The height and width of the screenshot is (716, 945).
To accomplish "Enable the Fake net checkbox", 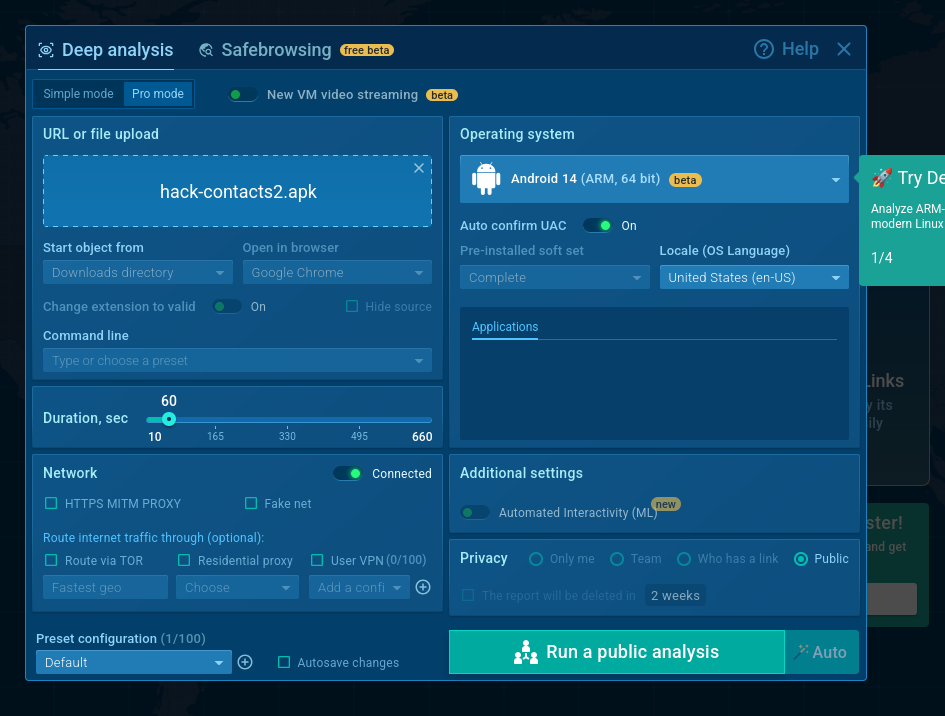I will click(251, 503).
